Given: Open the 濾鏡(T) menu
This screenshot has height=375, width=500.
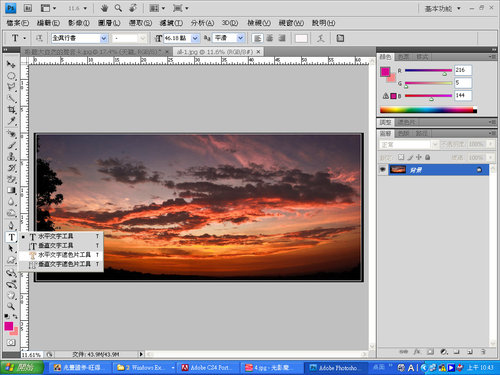Looking at the screenshot, I should coord(171,23).
